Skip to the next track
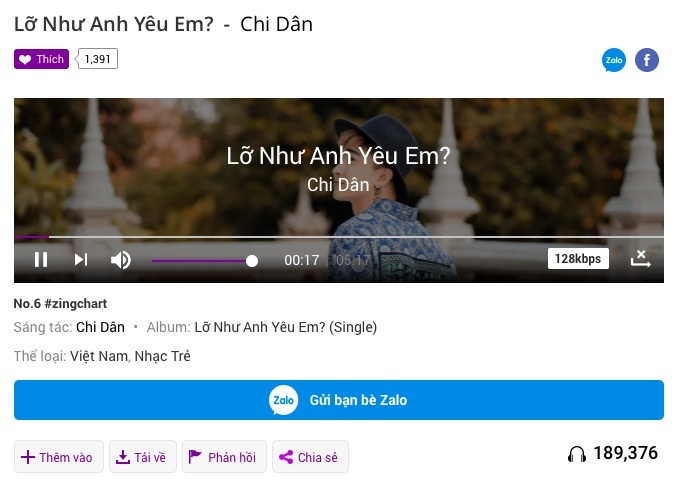The width and height of the screenshot is (676, 479). tap(81, 260)
